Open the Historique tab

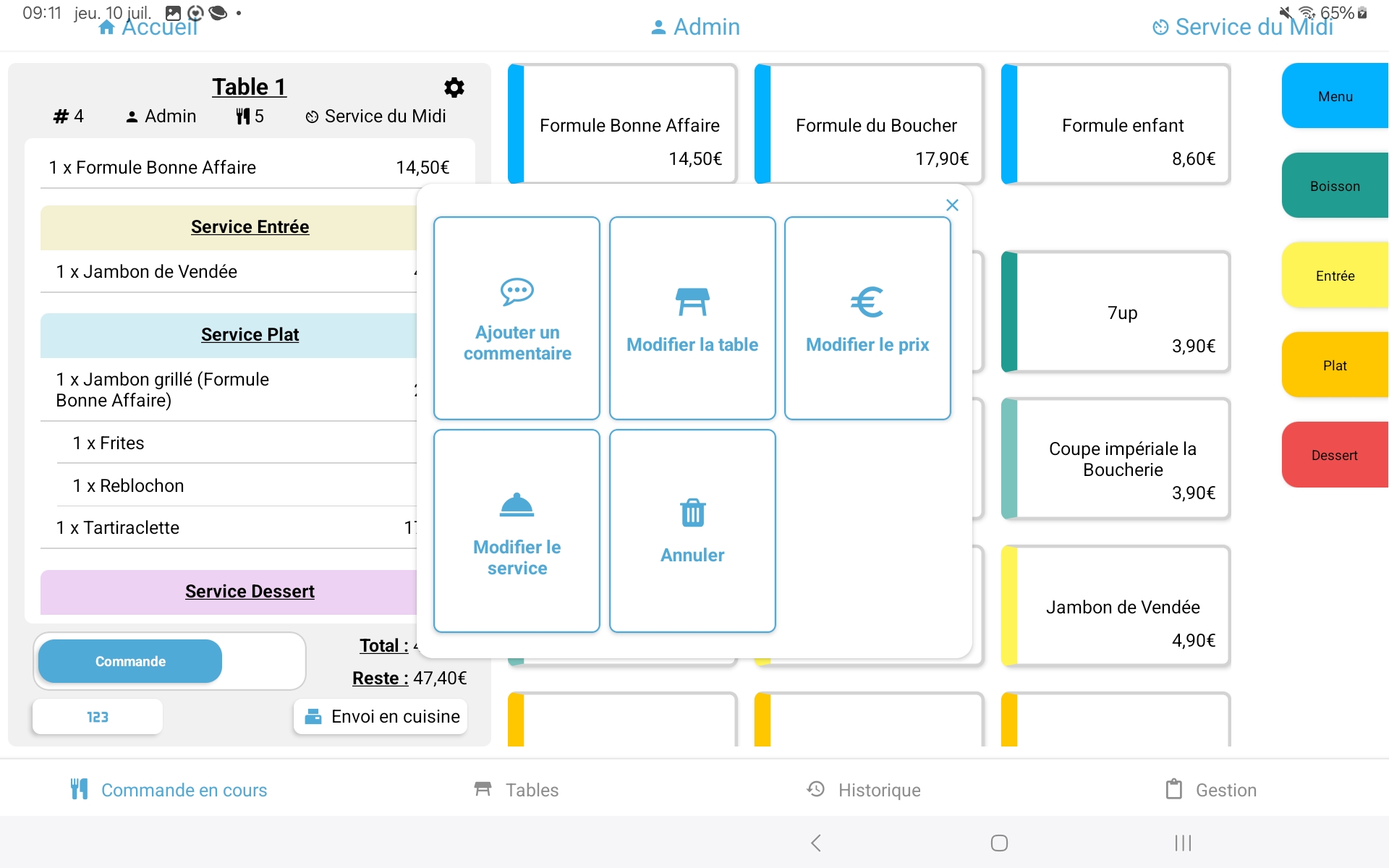coord(862,790)
